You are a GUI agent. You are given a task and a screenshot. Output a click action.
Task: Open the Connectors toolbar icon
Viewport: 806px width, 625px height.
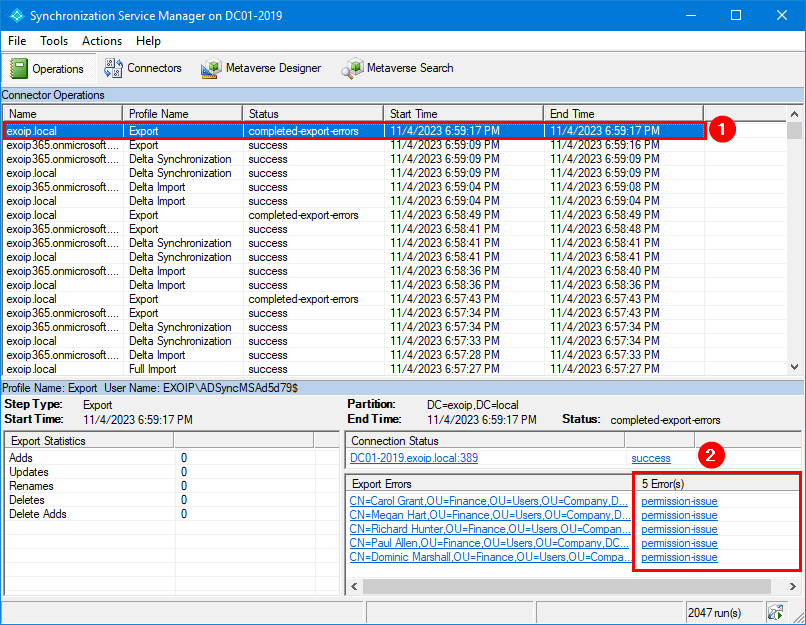click(x=111, y=68)
